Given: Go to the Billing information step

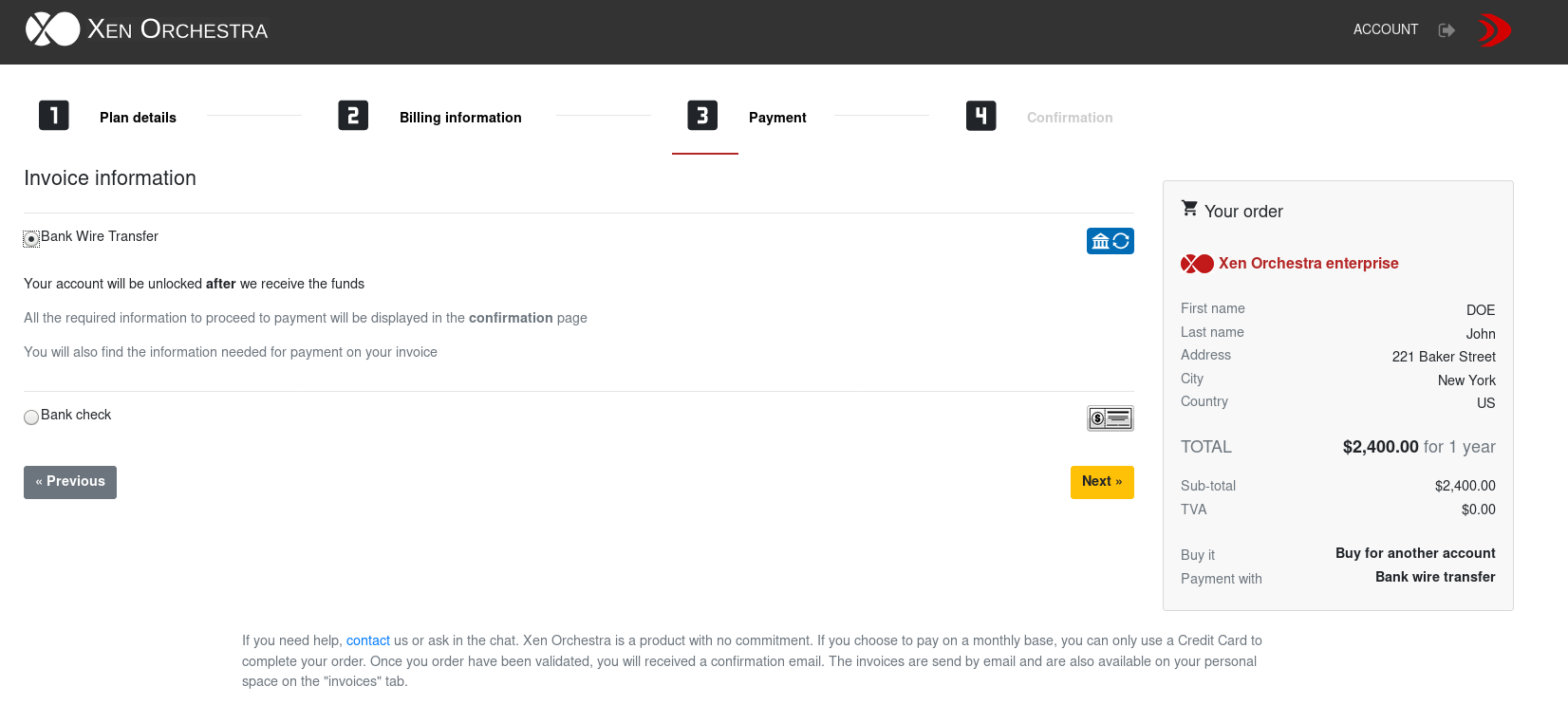Looking at the screenshot, I should pos(460,118).
